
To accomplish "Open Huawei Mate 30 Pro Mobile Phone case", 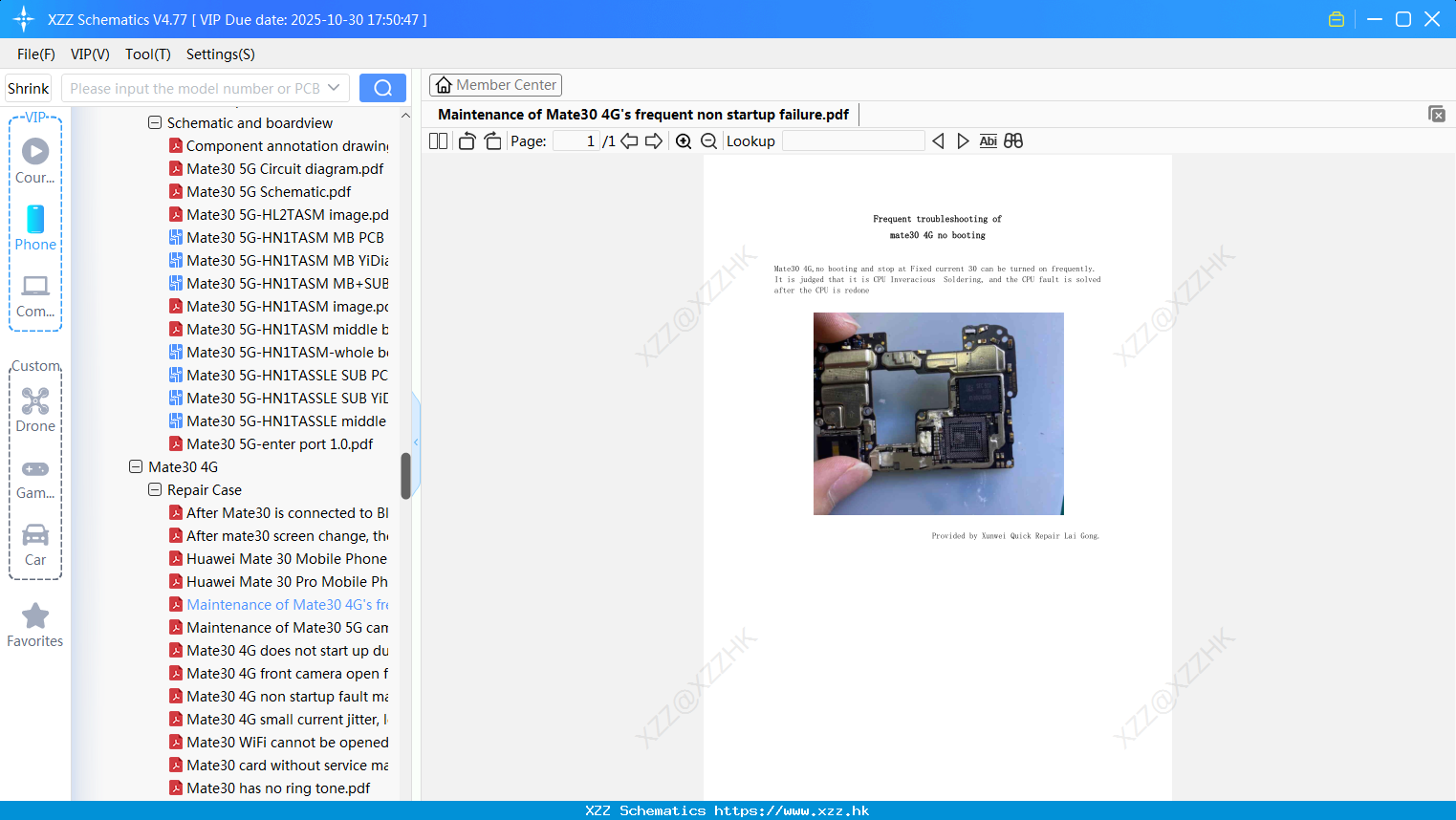I will click(x=278, y=581).
